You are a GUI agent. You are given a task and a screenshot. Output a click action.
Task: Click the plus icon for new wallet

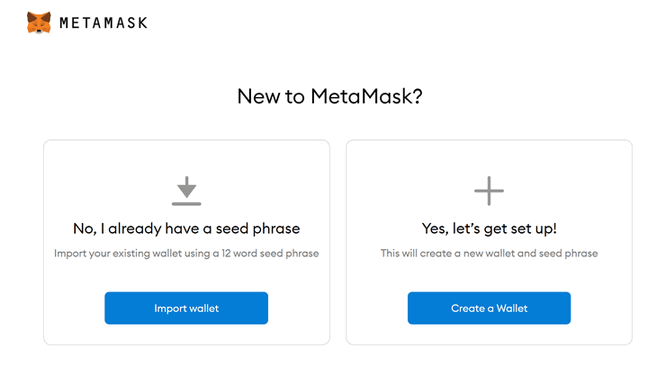tap(489, 191)
